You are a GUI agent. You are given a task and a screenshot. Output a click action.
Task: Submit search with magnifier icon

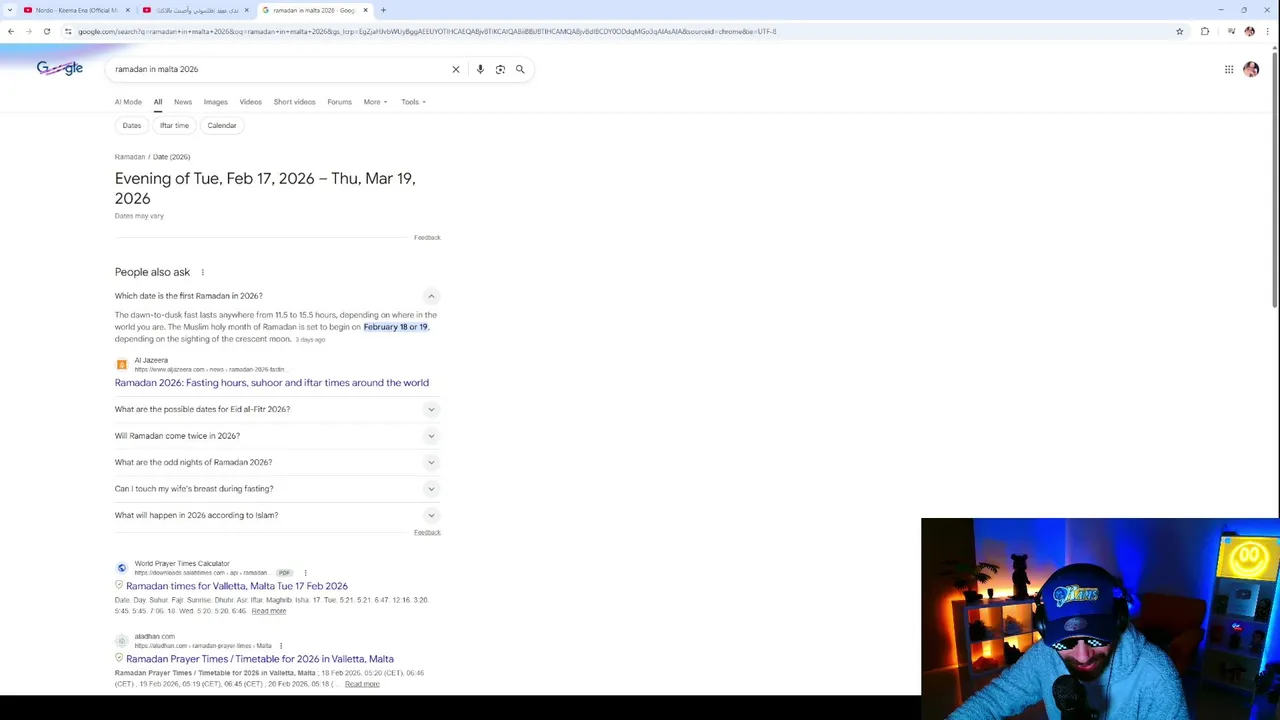[x=520, y=69]
